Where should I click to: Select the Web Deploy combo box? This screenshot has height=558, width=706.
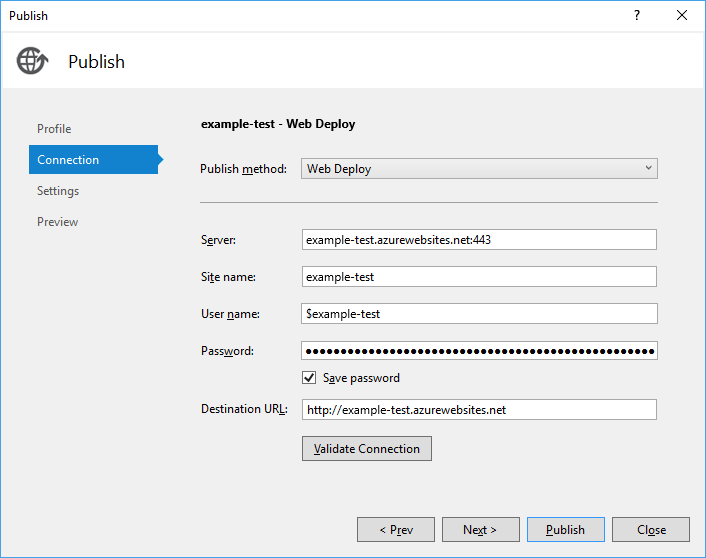[x=479, y=168]
